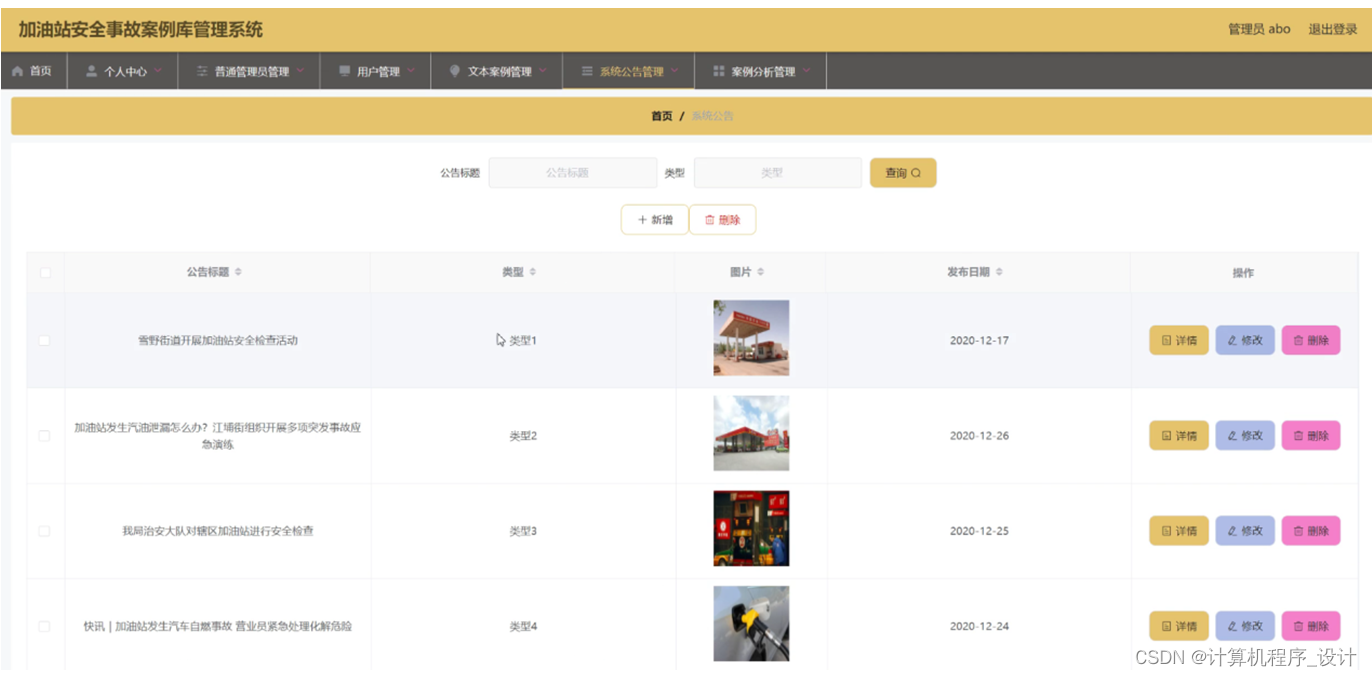
Task: Click 删除 for the 2020-12-26 row
Action: (x=1311, y=436)
